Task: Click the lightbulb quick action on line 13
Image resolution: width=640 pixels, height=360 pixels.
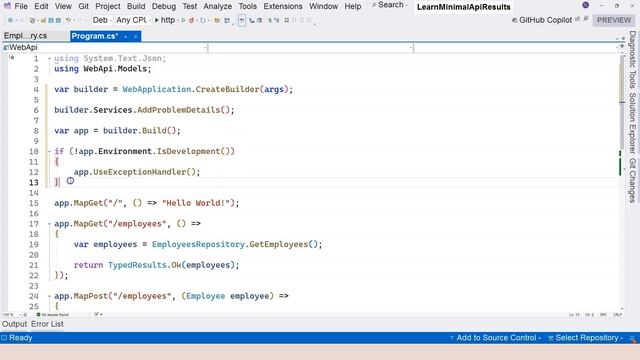Action: (x=70, y=180)
